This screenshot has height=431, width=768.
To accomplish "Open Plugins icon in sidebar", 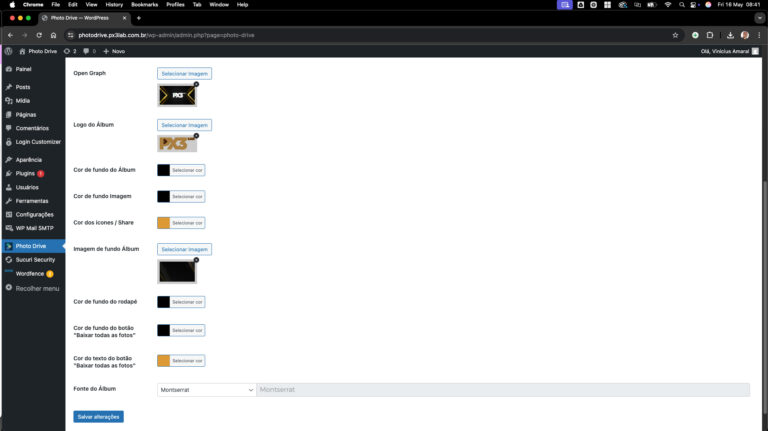I will pos(9,173).
